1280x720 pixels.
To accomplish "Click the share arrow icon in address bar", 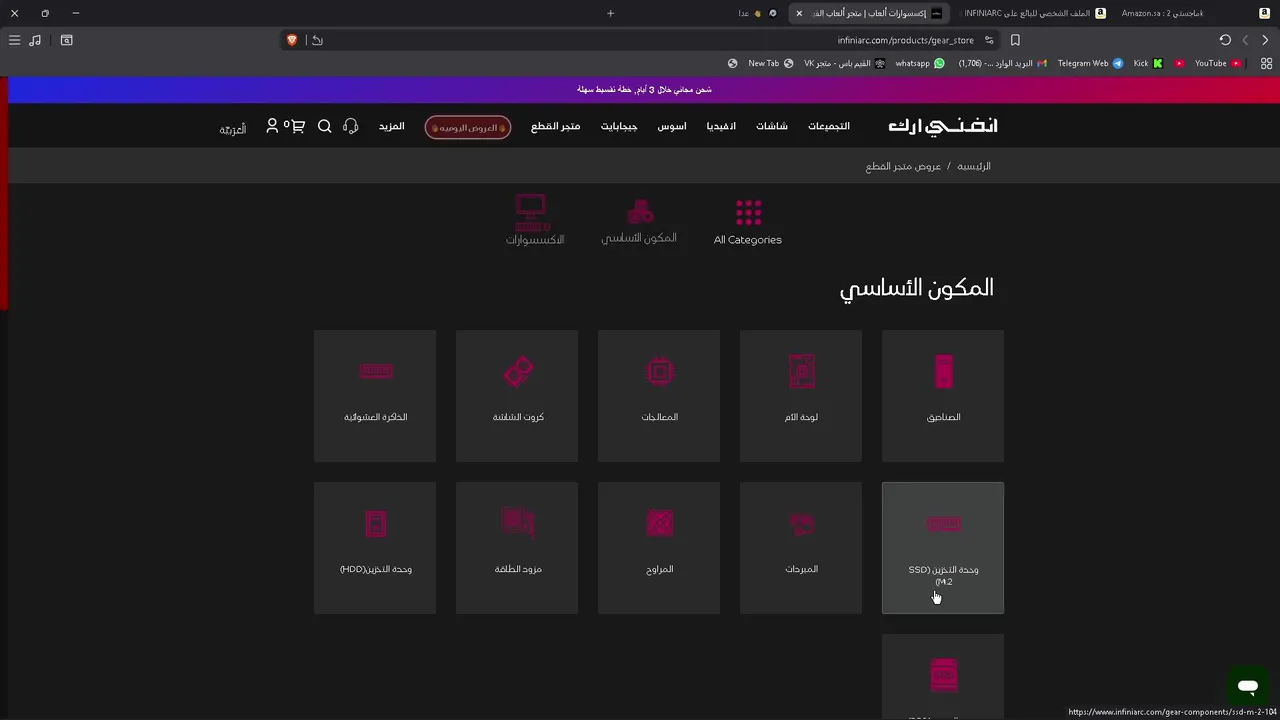I will 317,40.
